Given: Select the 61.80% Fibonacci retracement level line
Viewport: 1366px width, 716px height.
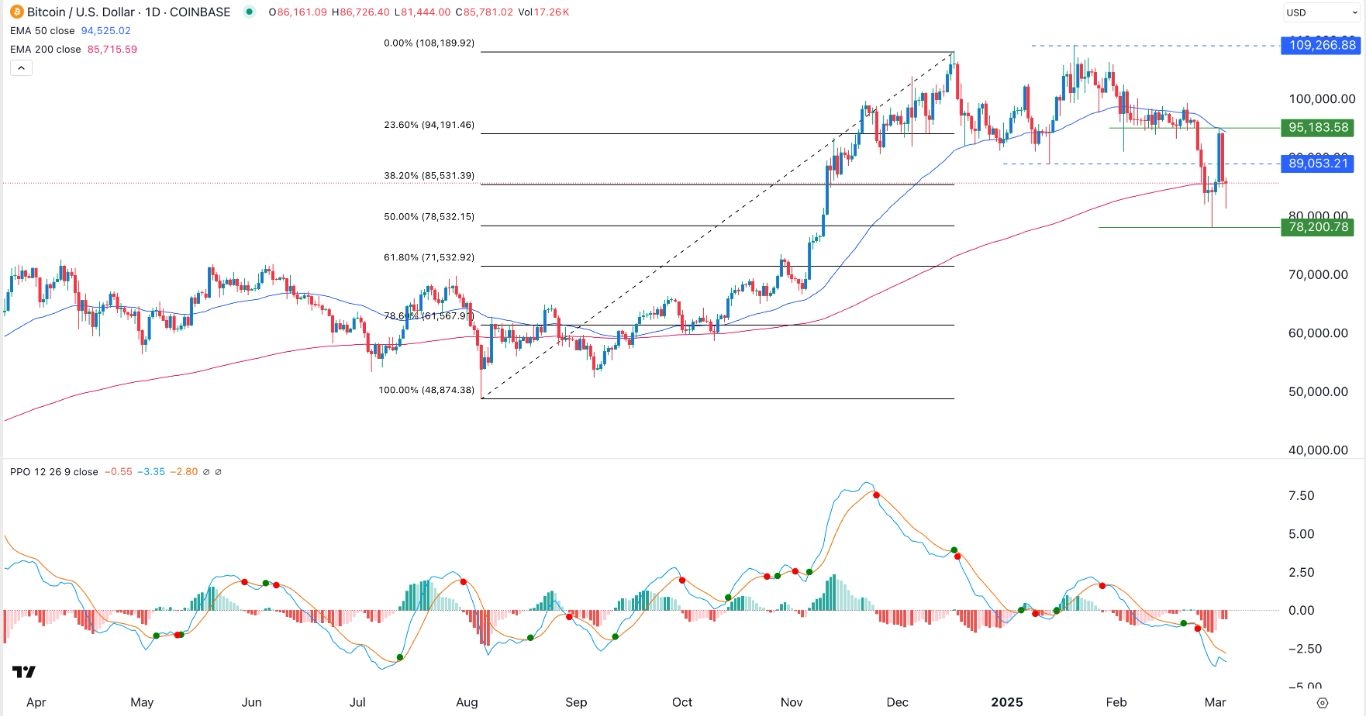Looking at the screenshot, I should (700, 266).
